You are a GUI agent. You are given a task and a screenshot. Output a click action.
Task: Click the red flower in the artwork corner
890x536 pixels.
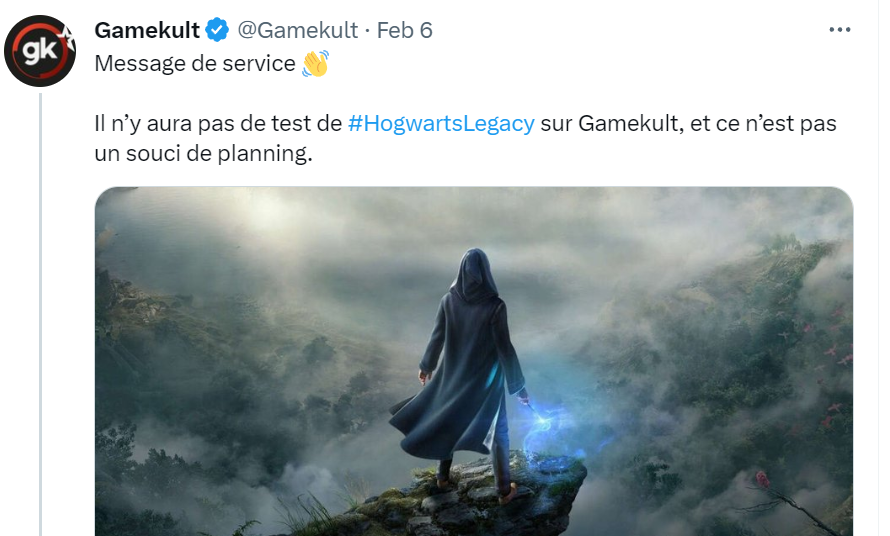pos(762,479)
